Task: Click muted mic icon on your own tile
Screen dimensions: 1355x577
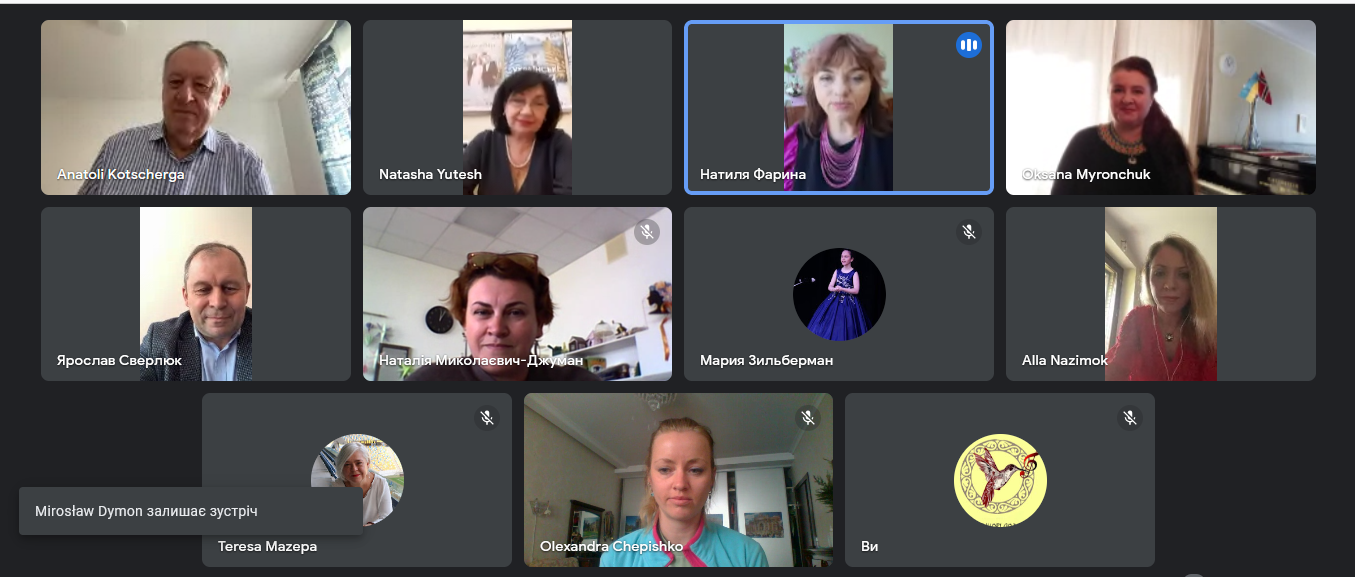Action: tap(1130, 418)
